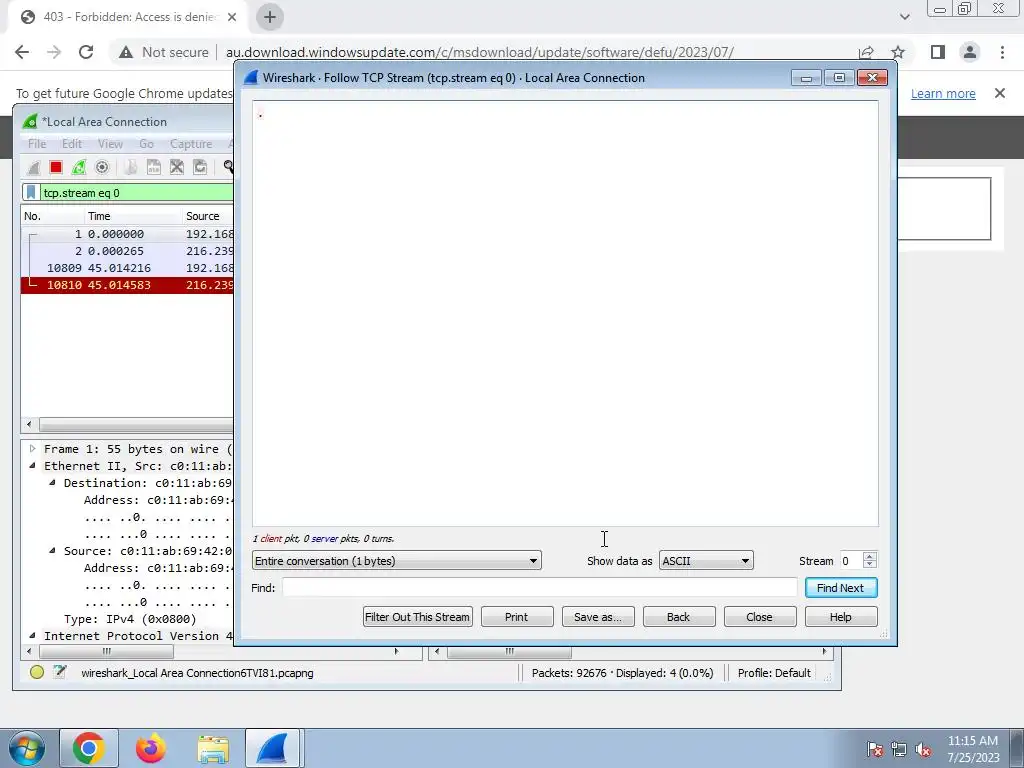Open capture options gear icon in Wireshark
This screenshot has height=768, width=1024.
coord(102,167)
